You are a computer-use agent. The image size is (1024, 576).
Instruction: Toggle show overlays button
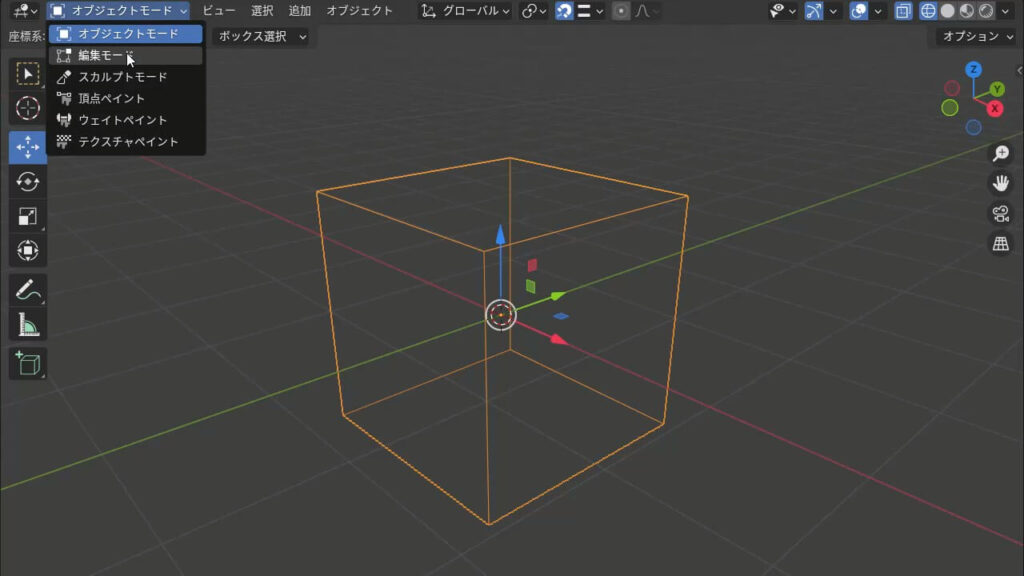tap(859, 10)
